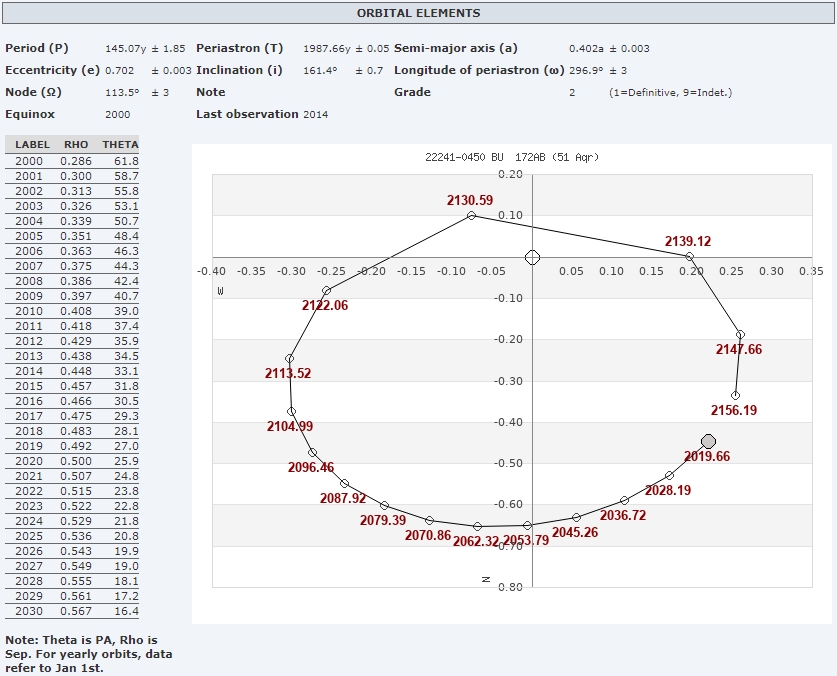
Task: Click the primary star circle at chart origin
Action: (x=533, y=257)
